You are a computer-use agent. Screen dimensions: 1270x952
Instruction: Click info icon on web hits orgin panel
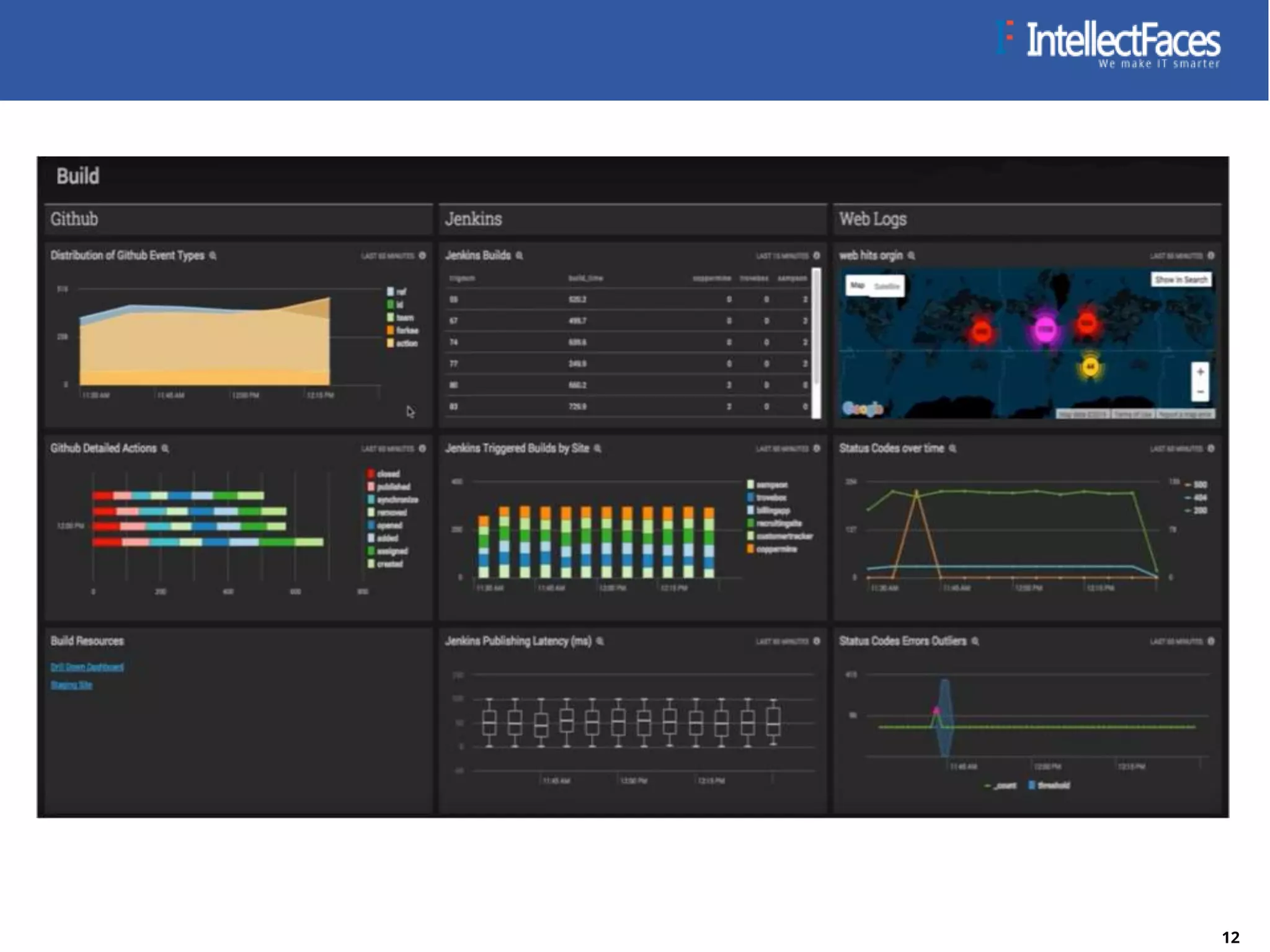[x=1211, y=255]
